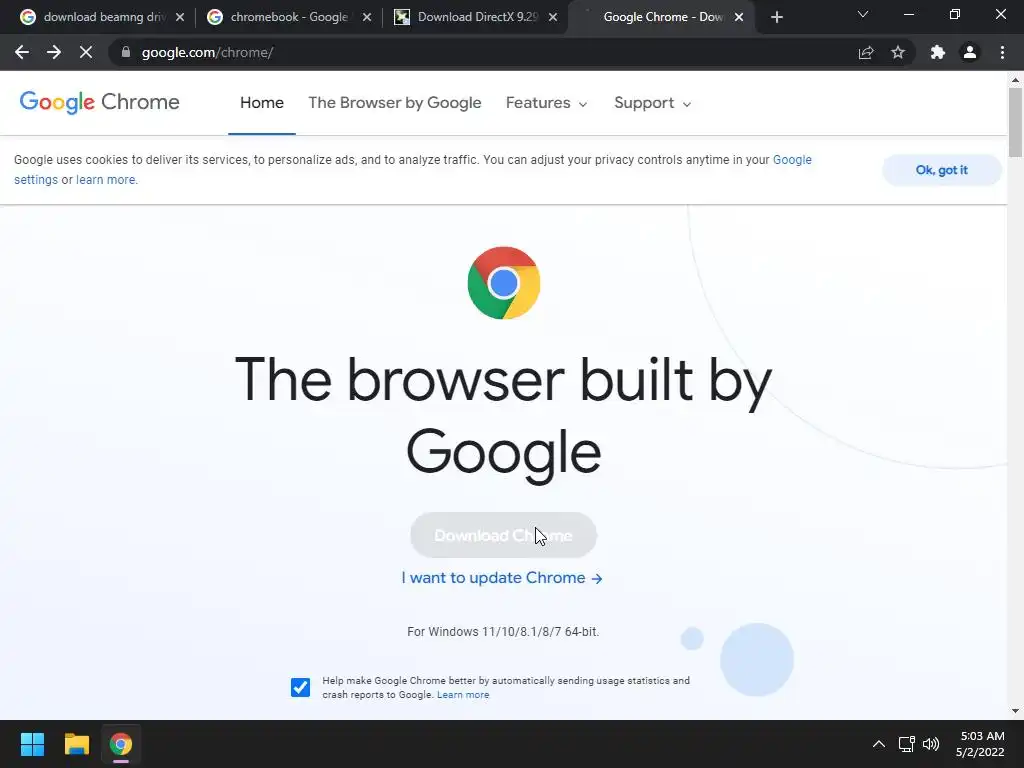
Task: Open the volume tray icon
Action: (x=931, y=744)
